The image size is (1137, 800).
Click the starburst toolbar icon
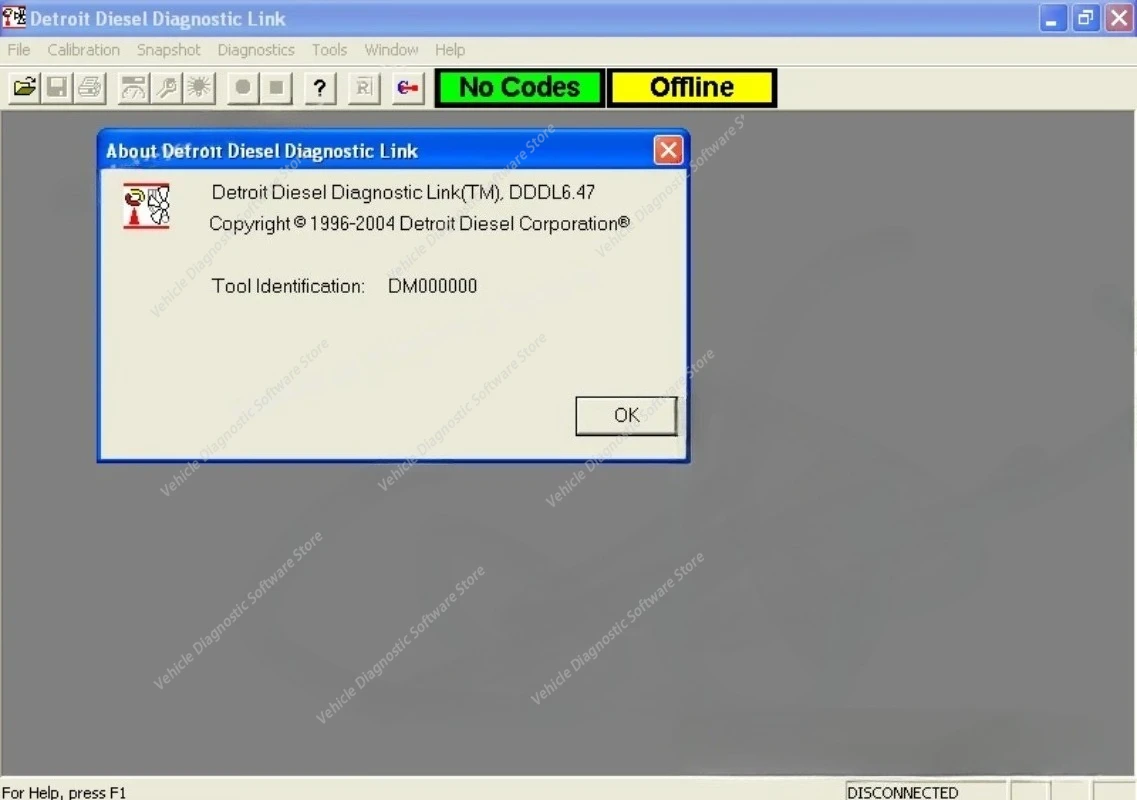pyautogui.click(x=199, y=88)
